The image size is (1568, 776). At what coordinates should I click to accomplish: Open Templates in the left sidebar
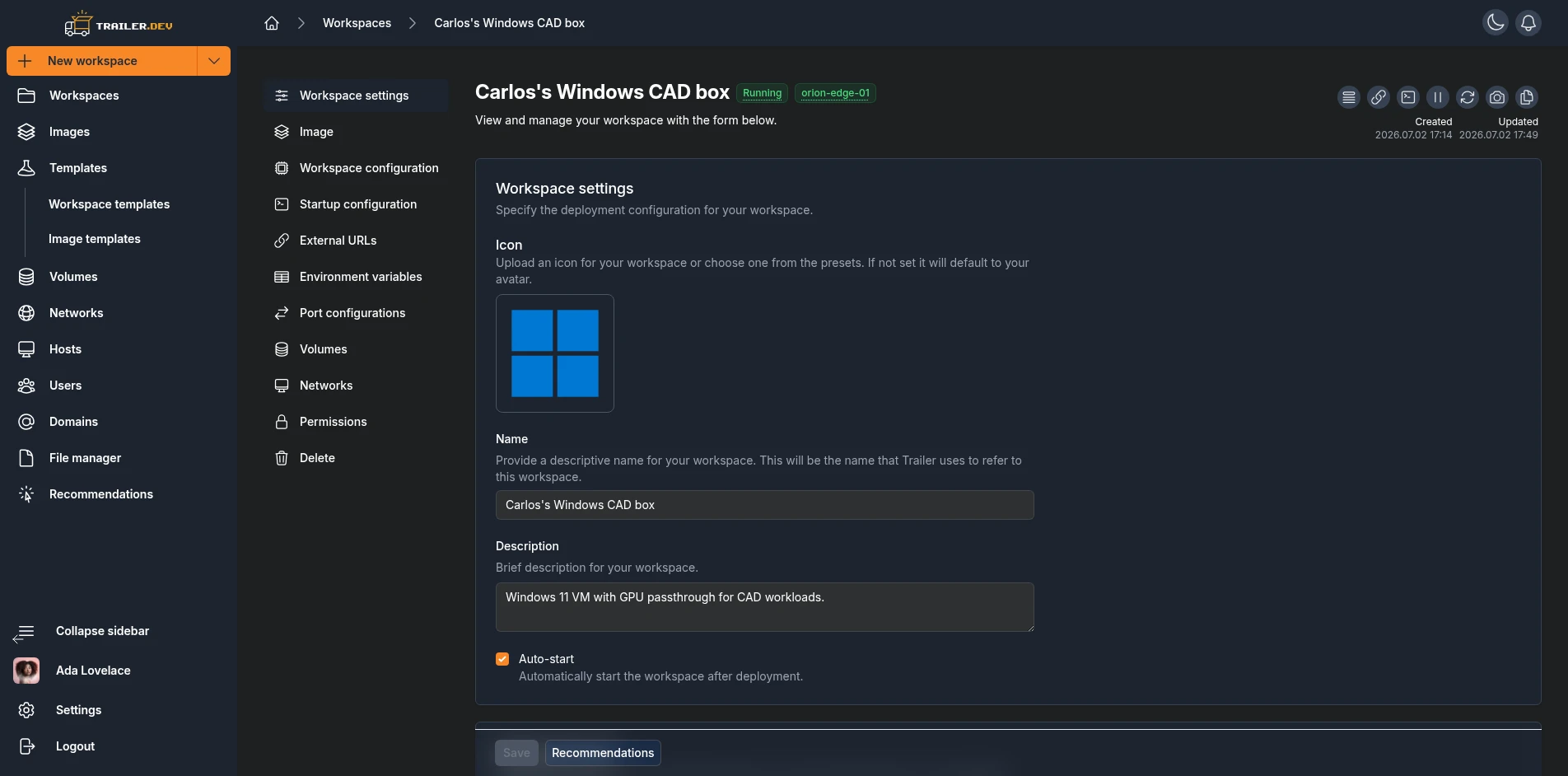point(119,168)
